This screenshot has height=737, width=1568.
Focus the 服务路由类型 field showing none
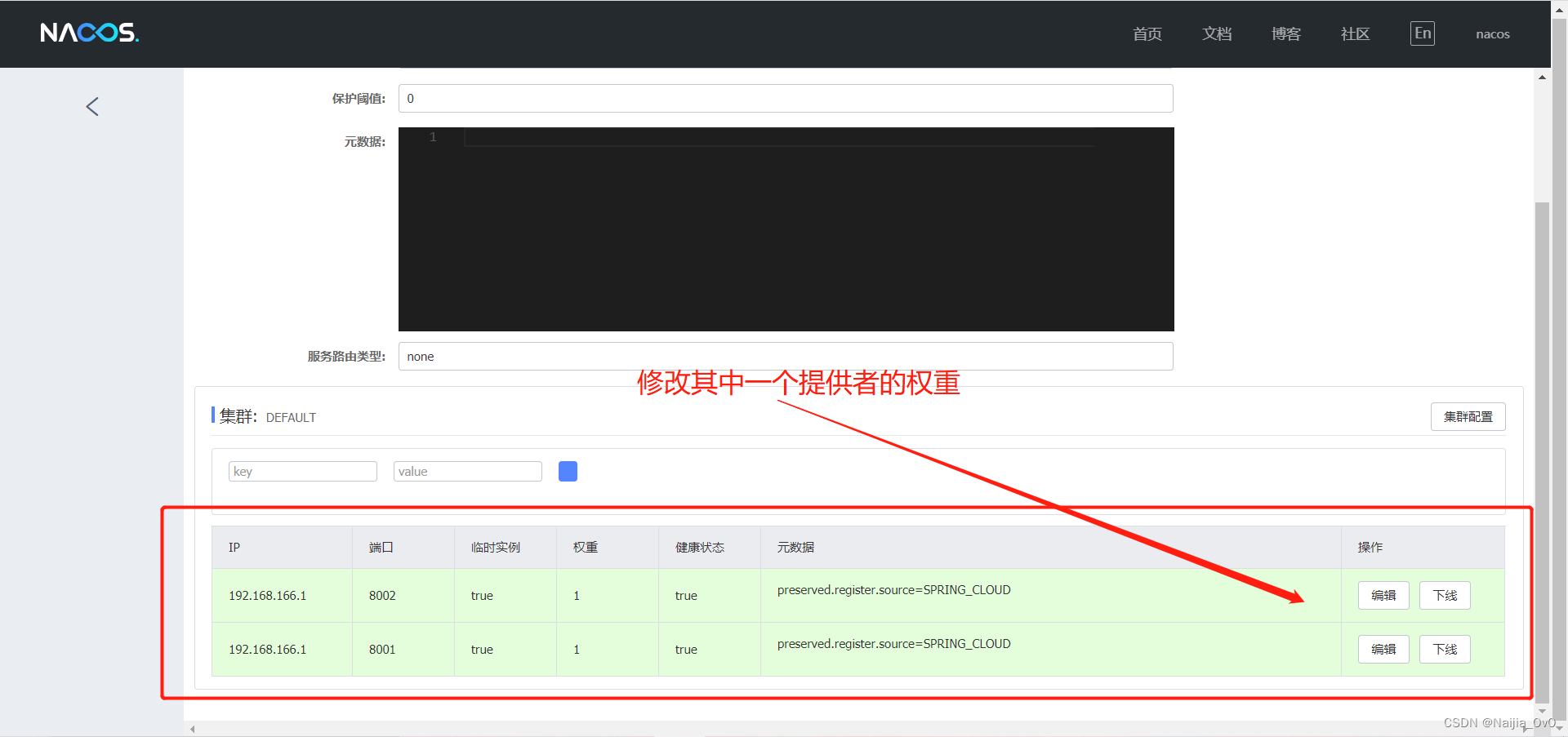pos(786,356)
